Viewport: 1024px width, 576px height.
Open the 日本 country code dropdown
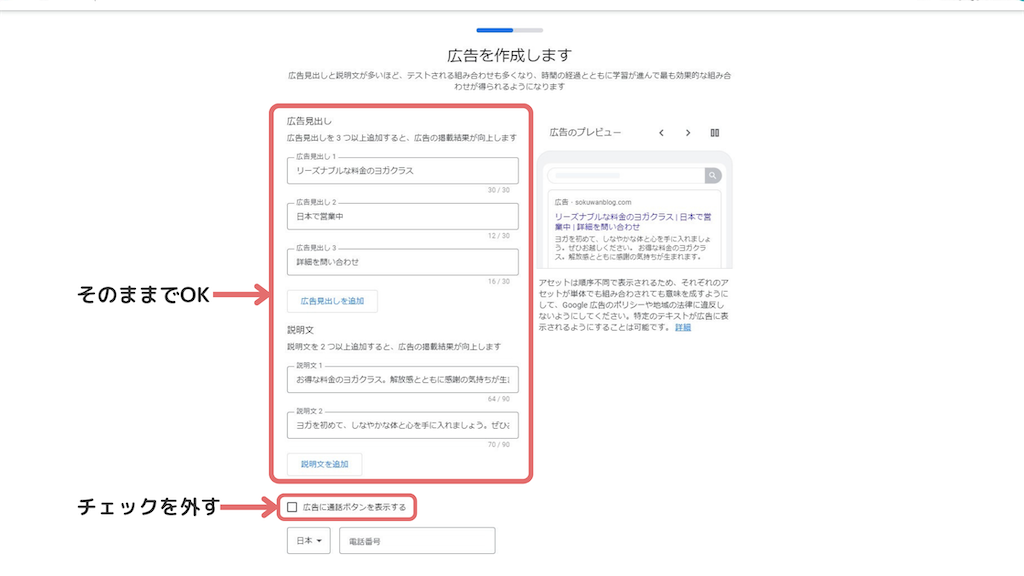tap(309, 541)
